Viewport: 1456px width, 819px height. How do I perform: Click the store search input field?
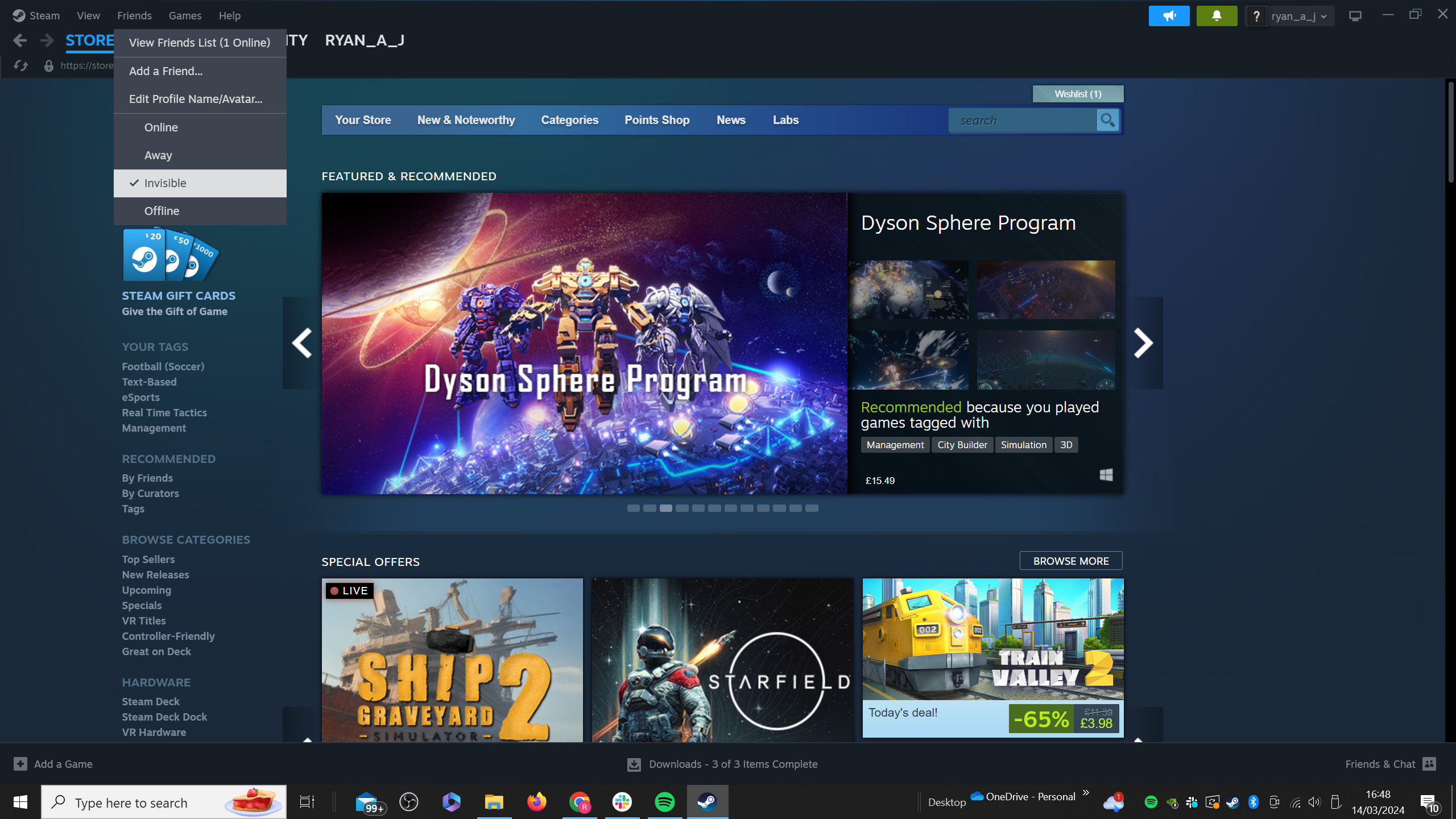click(x=1024, y=120)
